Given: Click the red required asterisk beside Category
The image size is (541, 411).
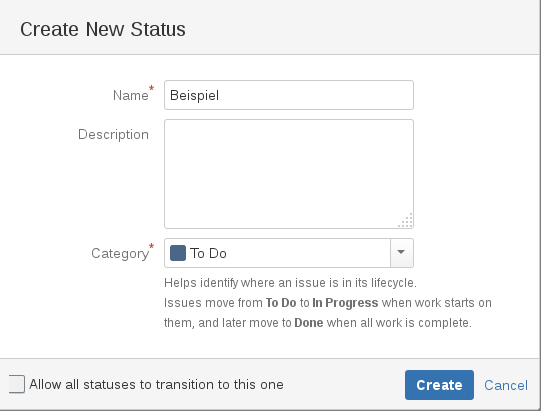Looking at the screenshot, I should [x=151, y=246].
